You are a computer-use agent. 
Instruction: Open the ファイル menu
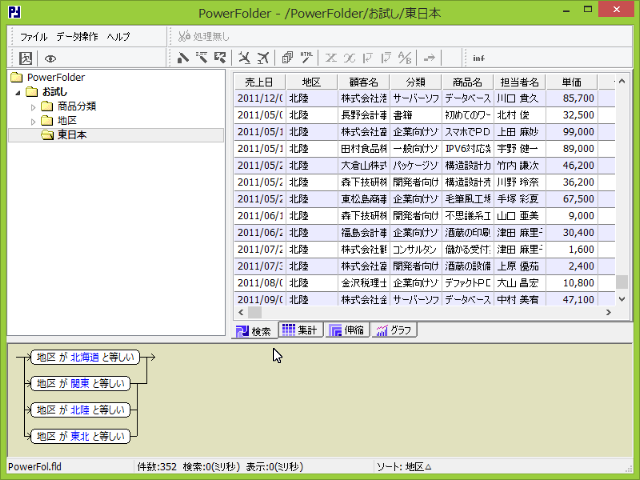pyautogui.click(x=33, y=37)
